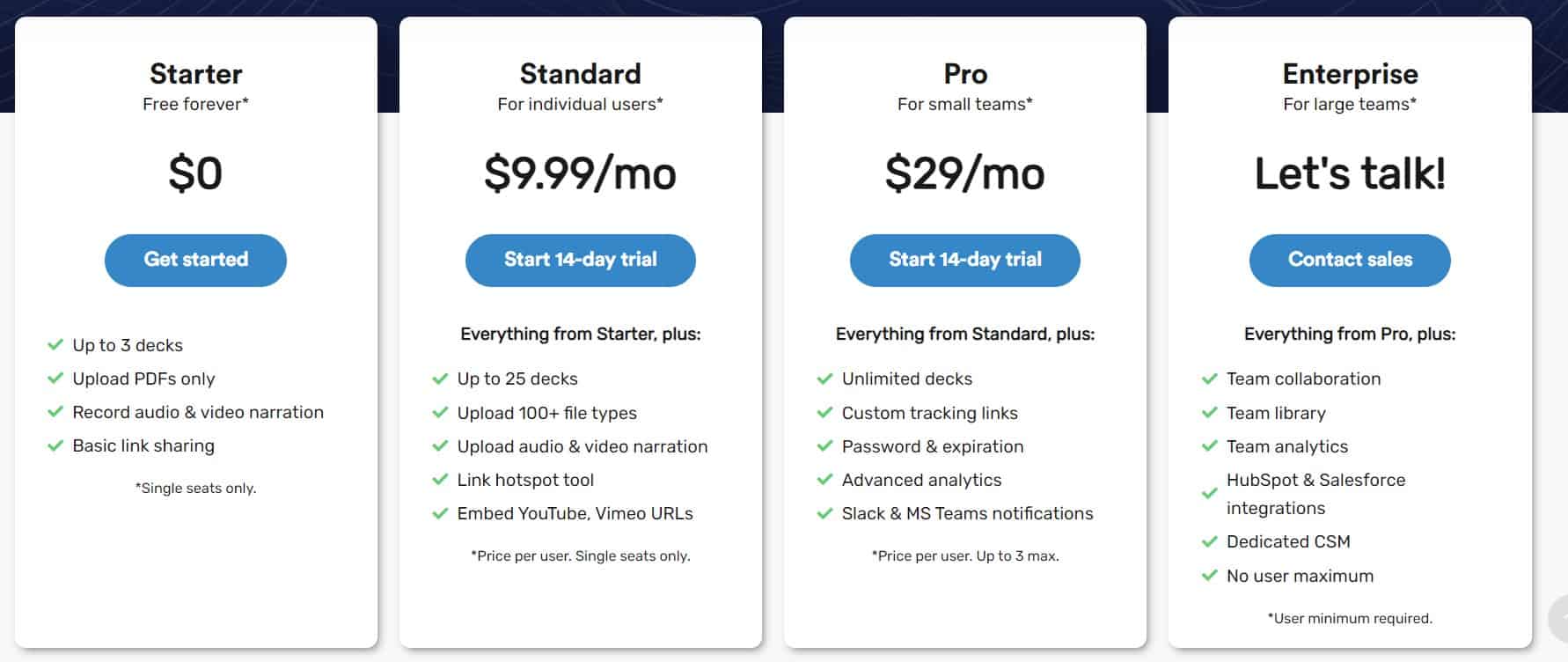Start the Pro 14-day trial
Viewport: 1568px width, 662px height.
964,260
